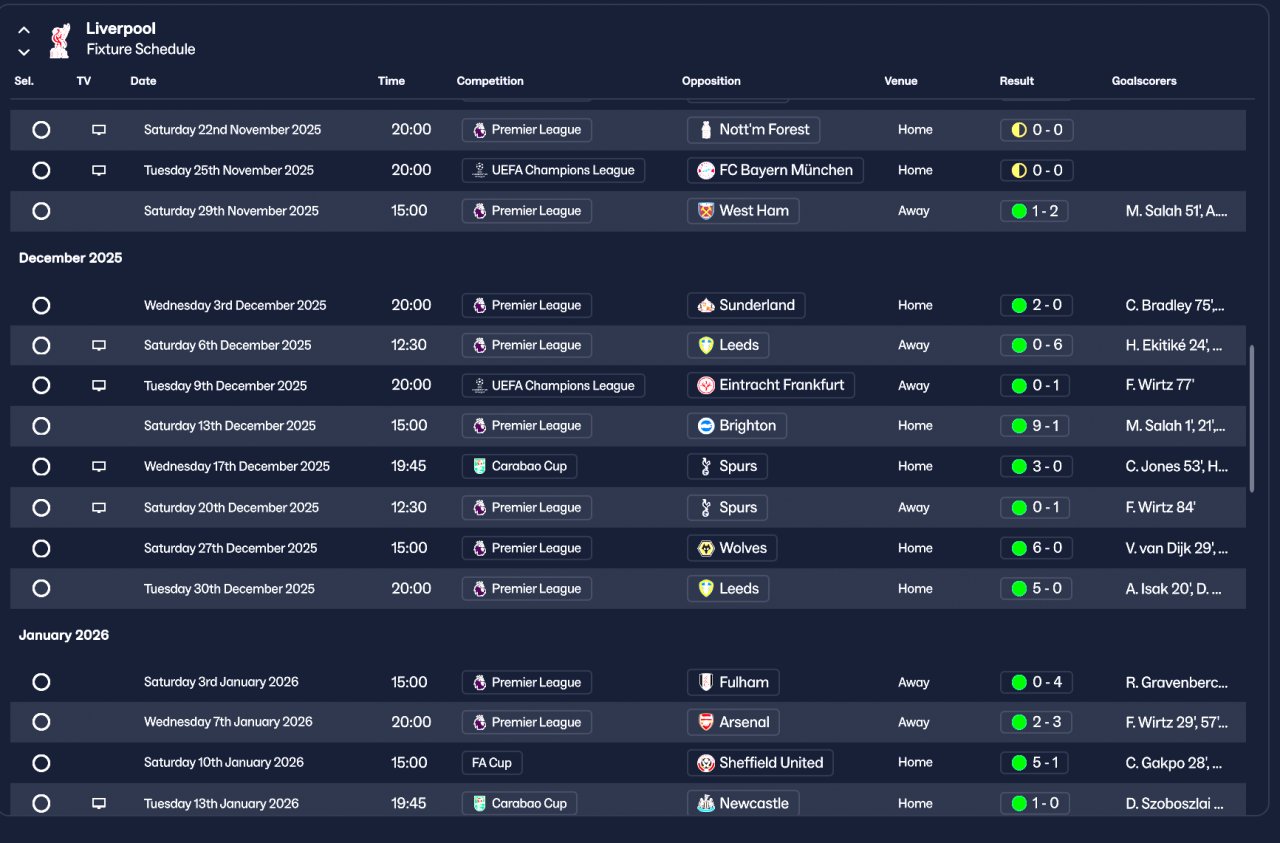Sort by the Competition column header
Viewport: 1280px width, 843px height.
490,81
